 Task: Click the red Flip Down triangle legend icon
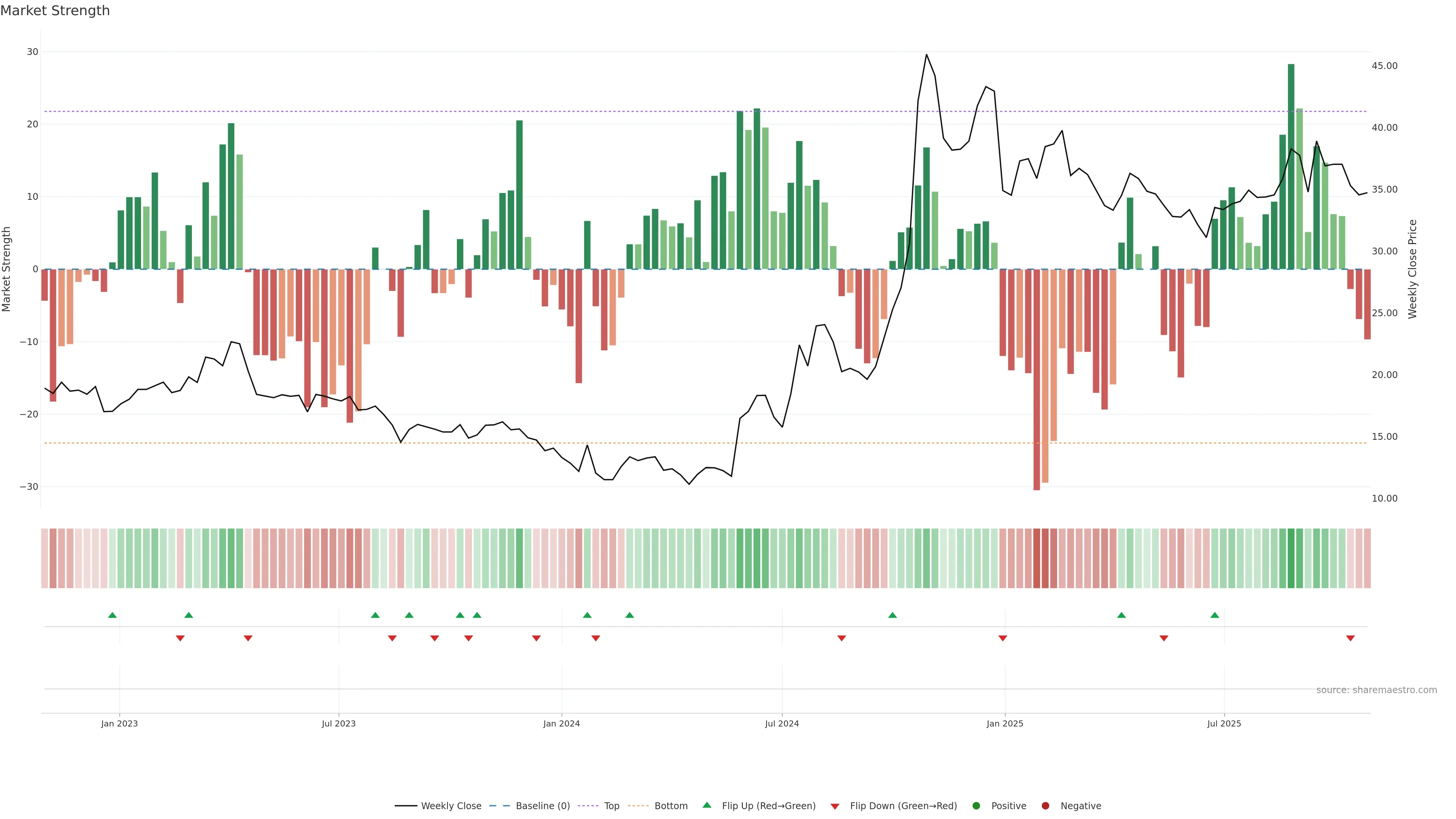835,806
